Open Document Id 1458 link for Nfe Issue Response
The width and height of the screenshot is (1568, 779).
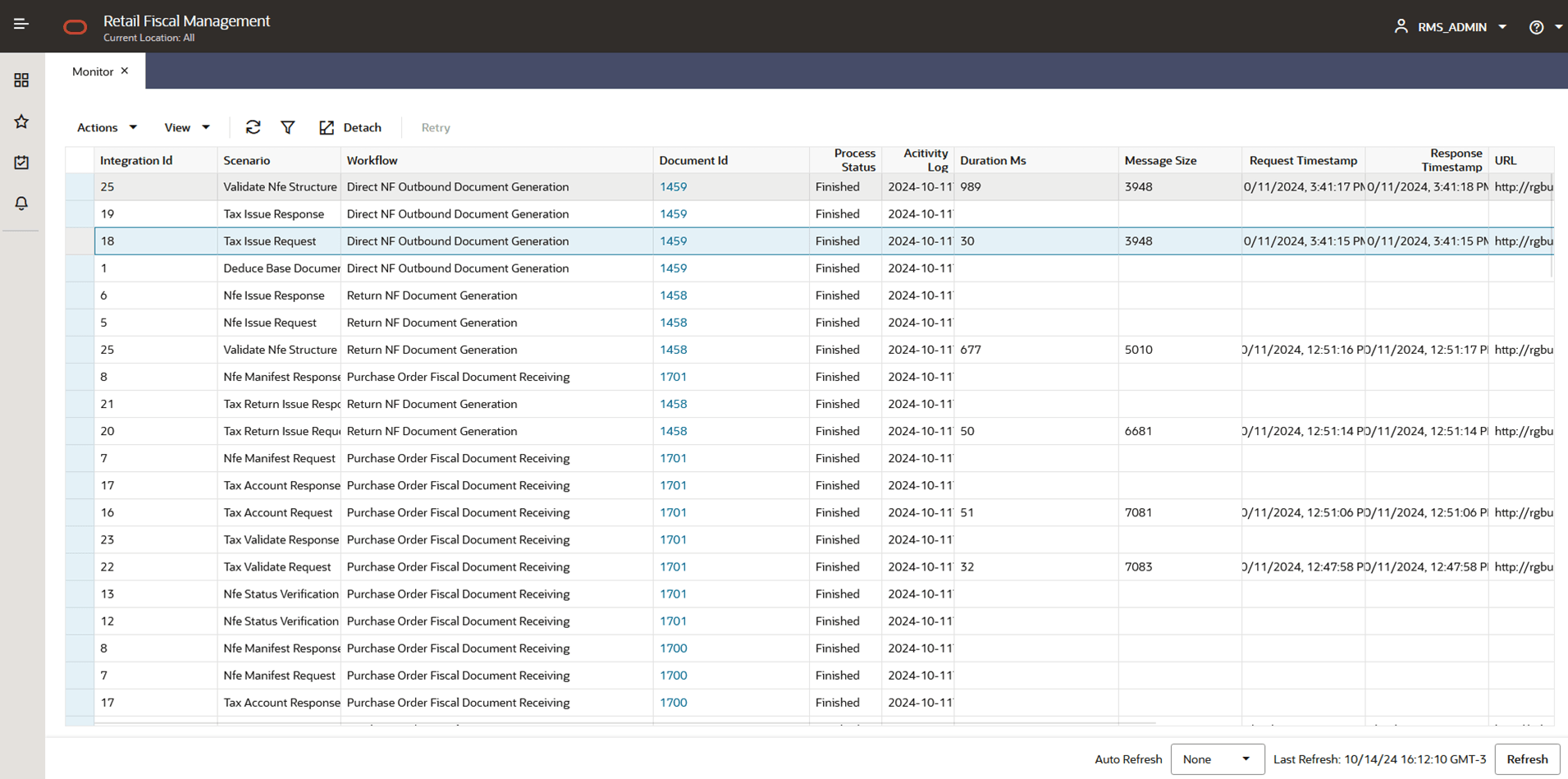click(674, 295)
